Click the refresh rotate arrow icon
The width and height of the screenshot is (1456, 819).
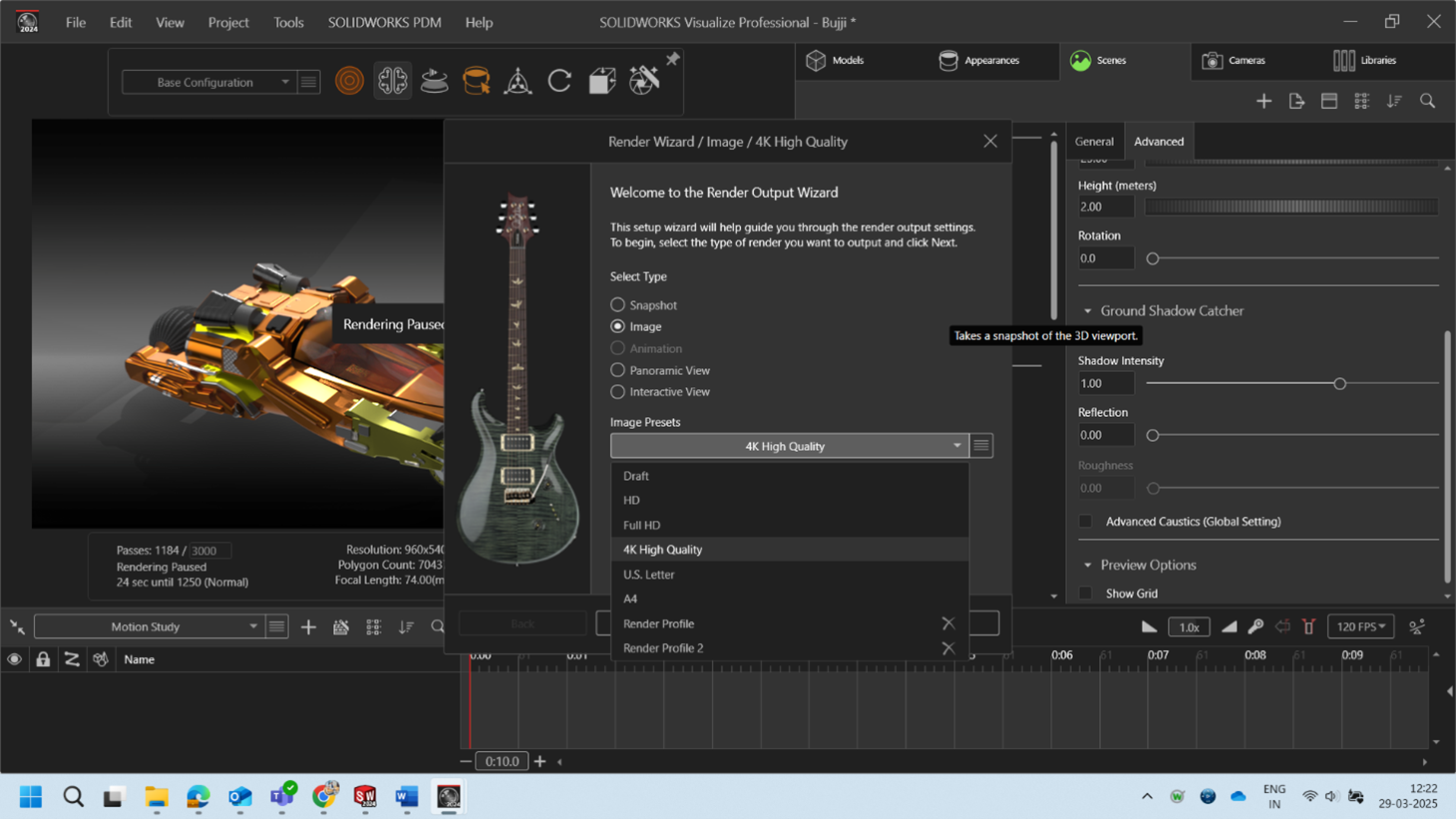click(559, 81)
